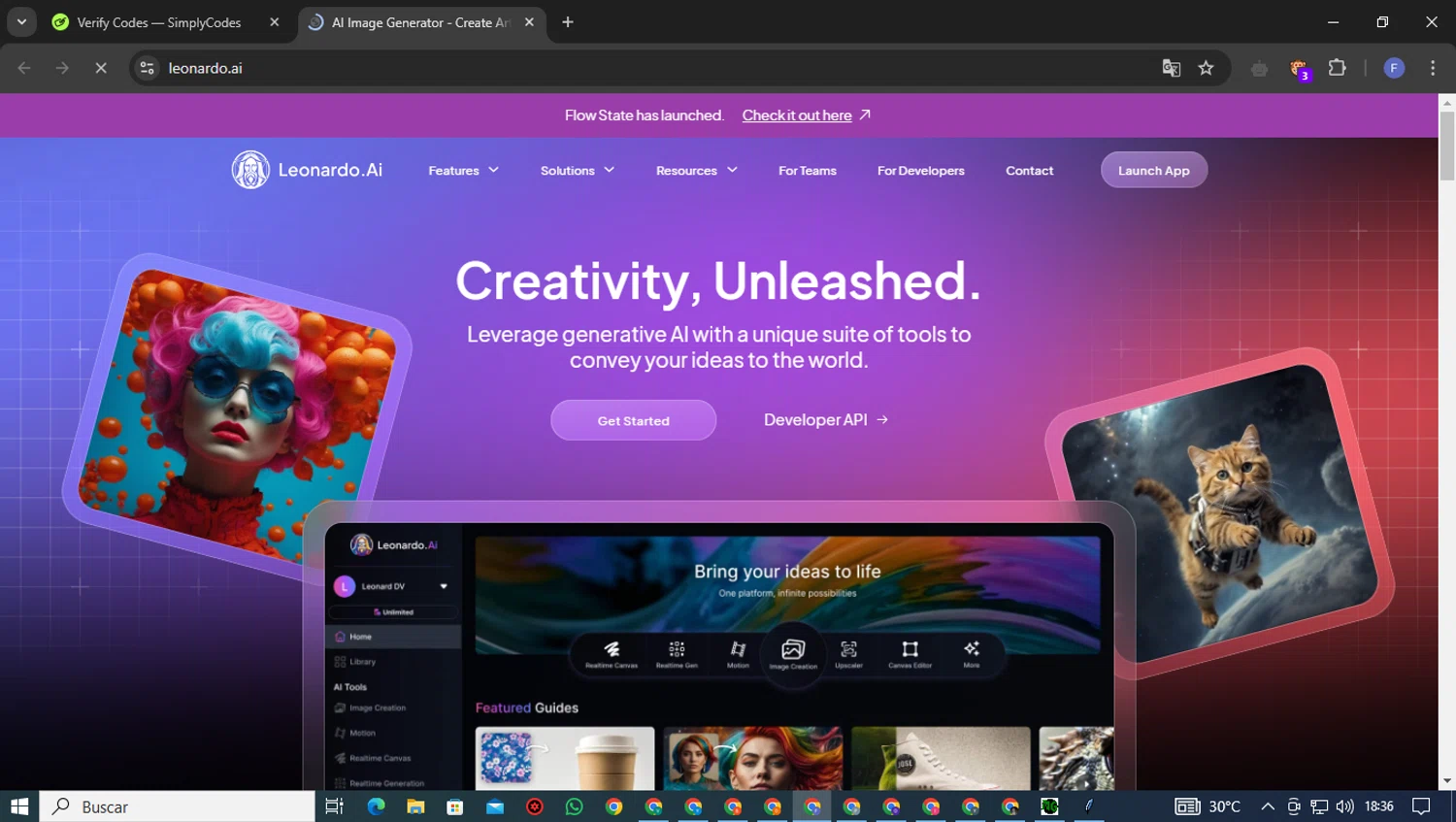Viewport: 1456px width, 822px height.
Task: Open Task View in the taskbar
Action: click(335, 806)
